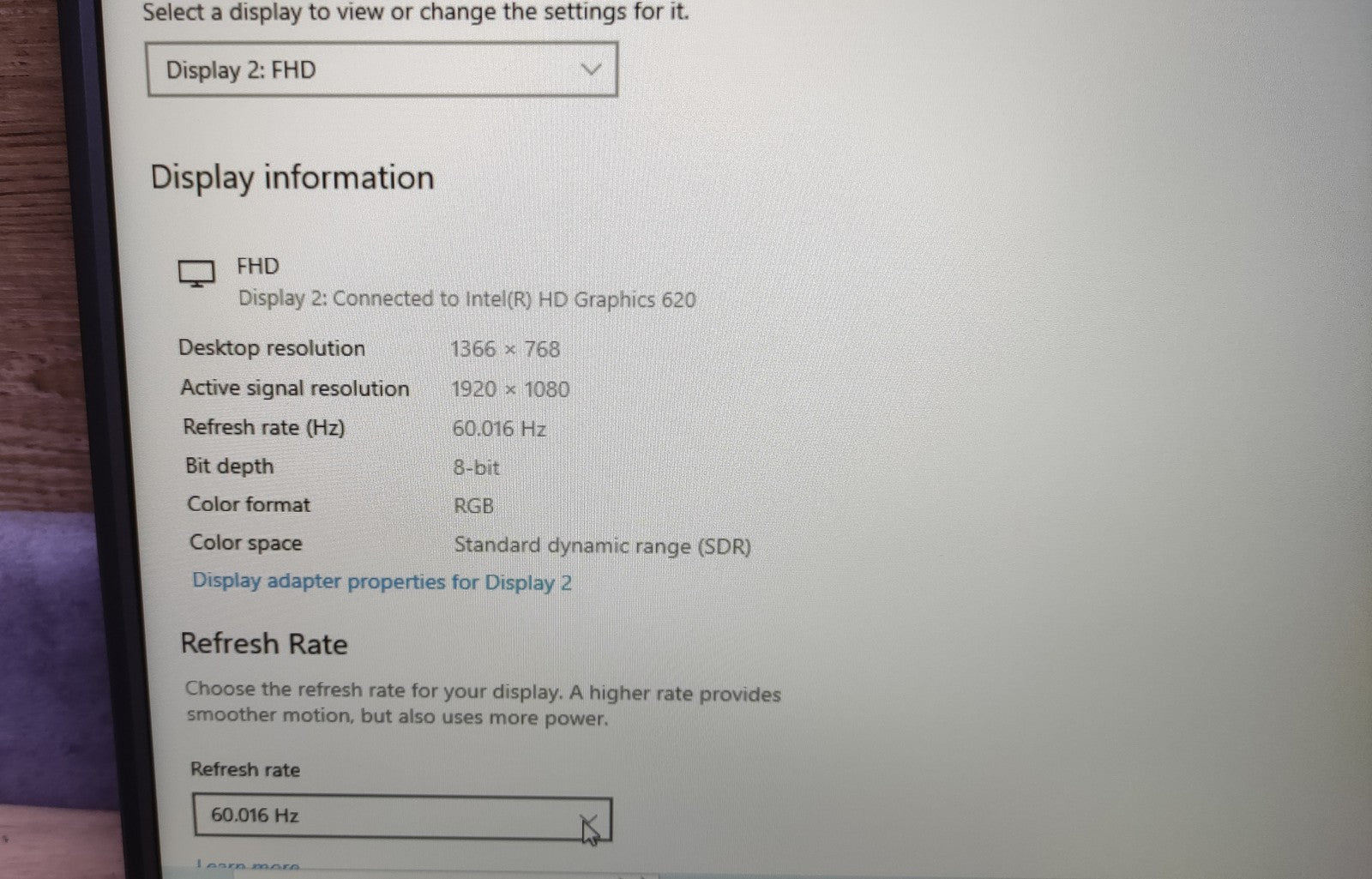1372x879 pixels.
Task: Click the Refresh Rate section heading
Action: 264,644
